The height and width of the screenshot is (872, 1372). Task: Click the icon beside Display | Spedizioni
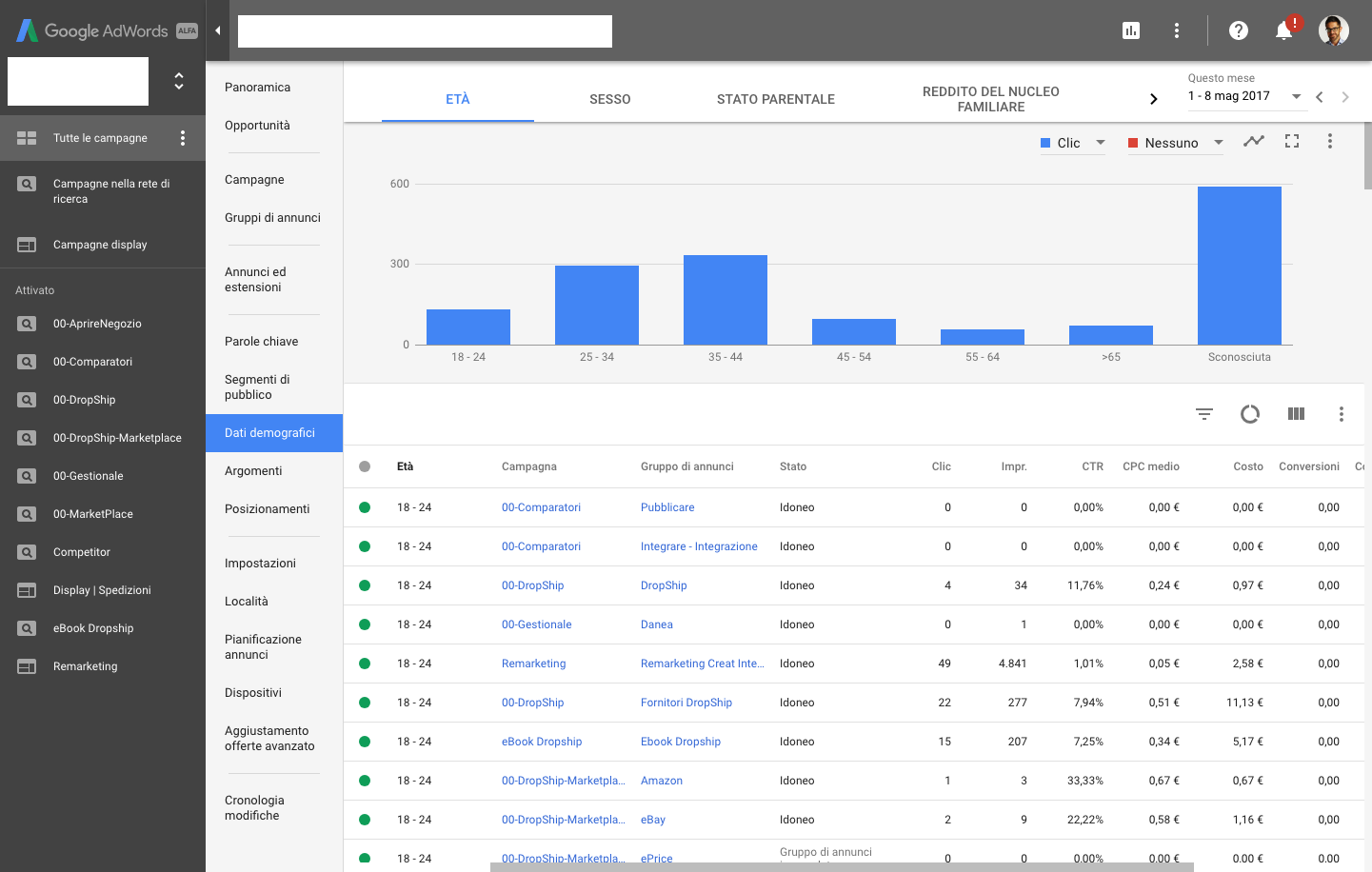[27, 590]
